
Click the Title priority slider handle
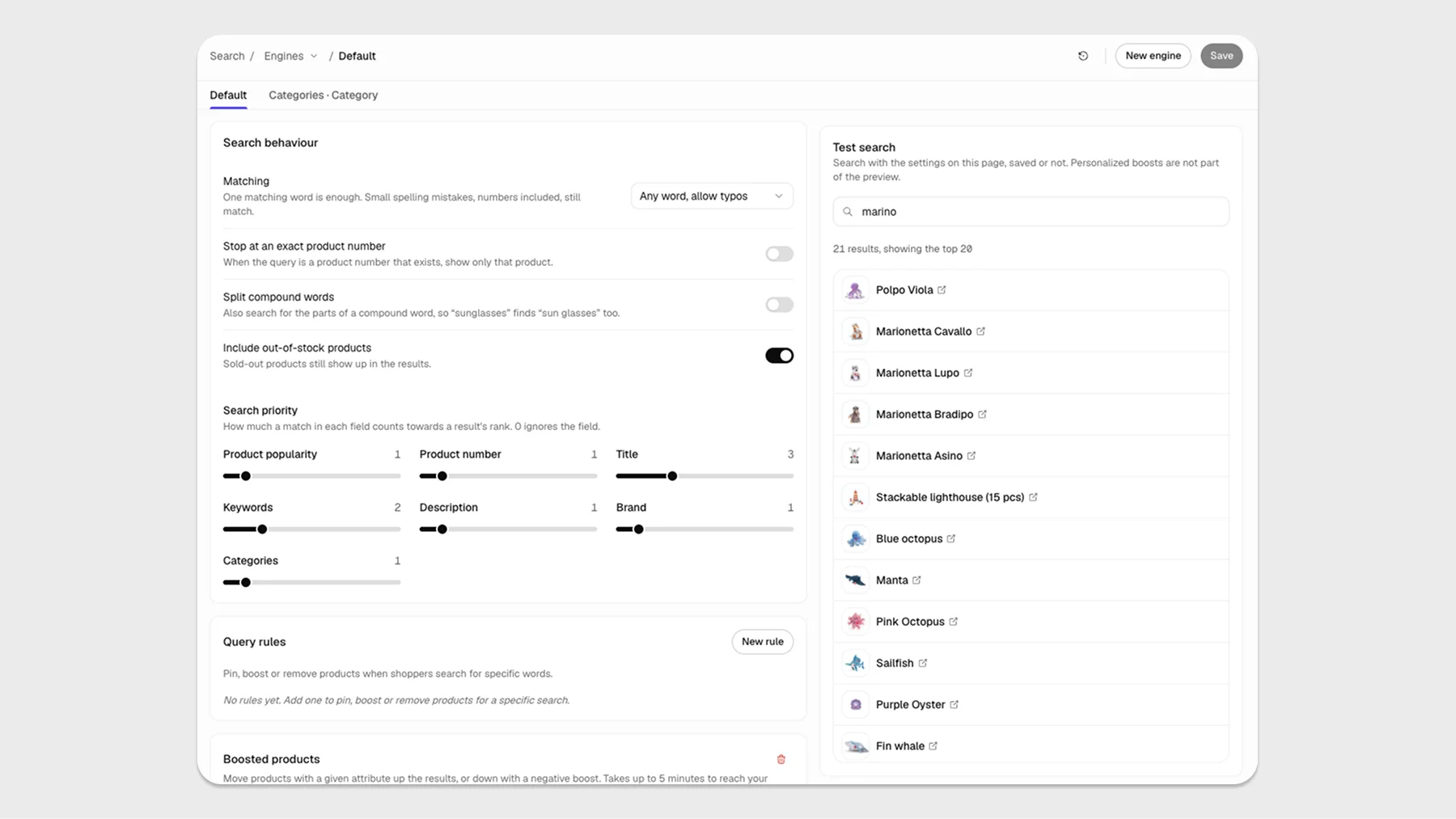672,476
